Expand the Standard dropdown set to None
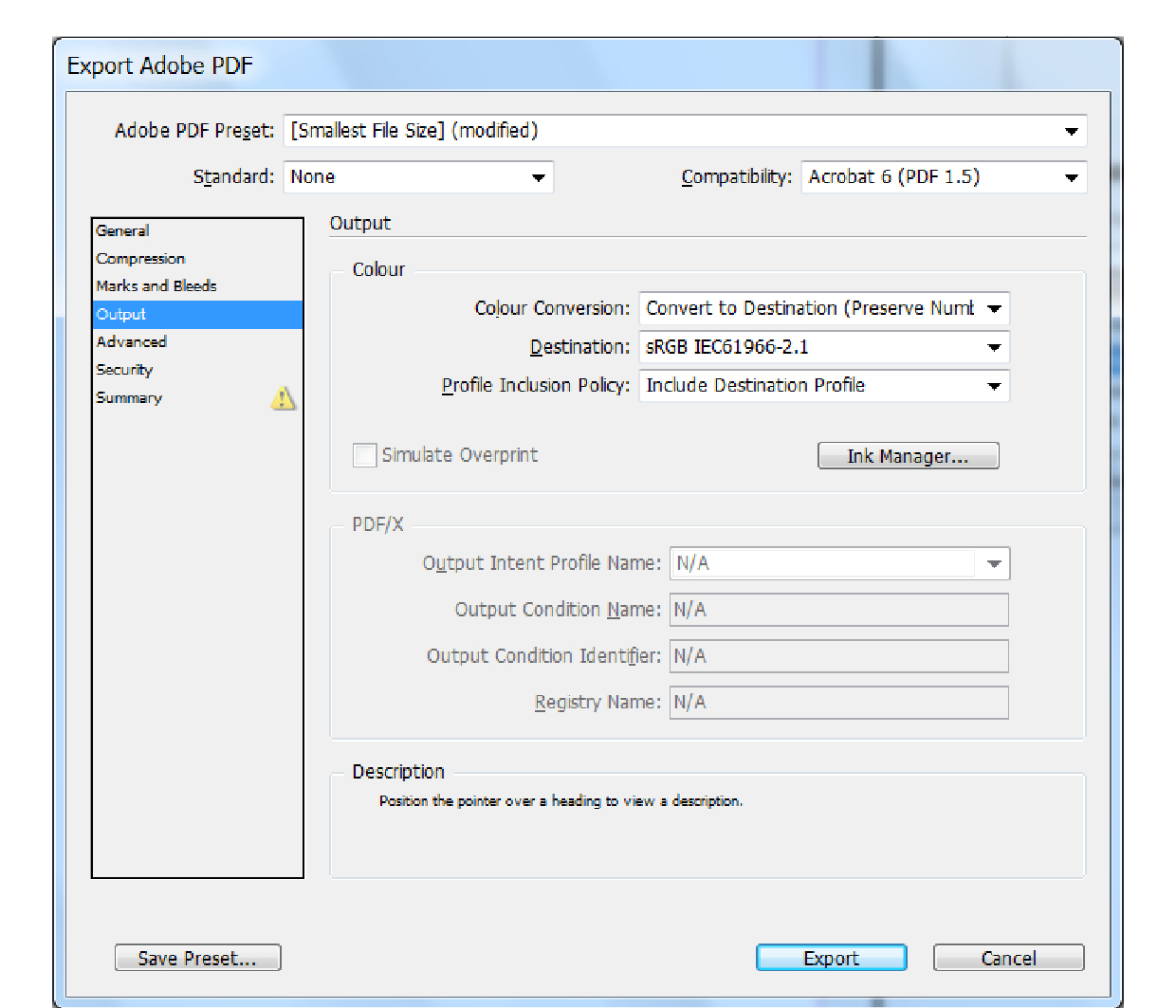Screen dimensions: 1176x1008 418,177
